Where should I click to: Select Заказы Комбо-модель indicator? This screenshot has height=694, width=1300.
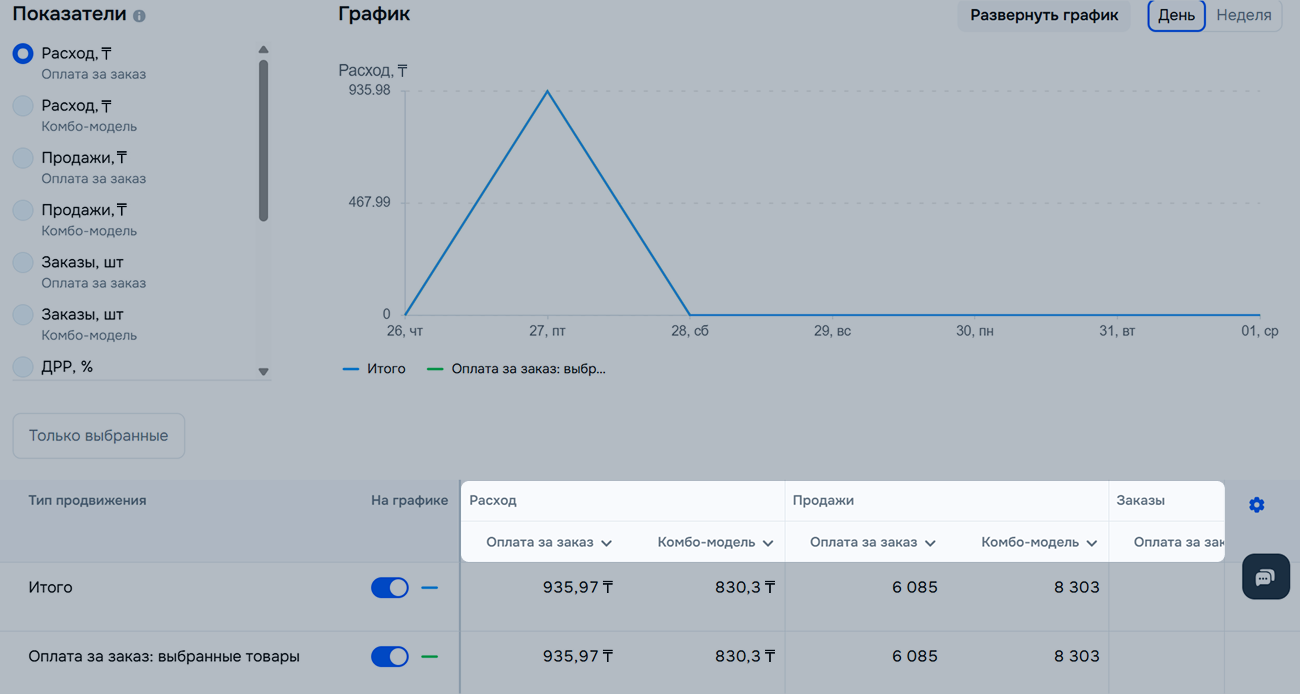point(23,315)
